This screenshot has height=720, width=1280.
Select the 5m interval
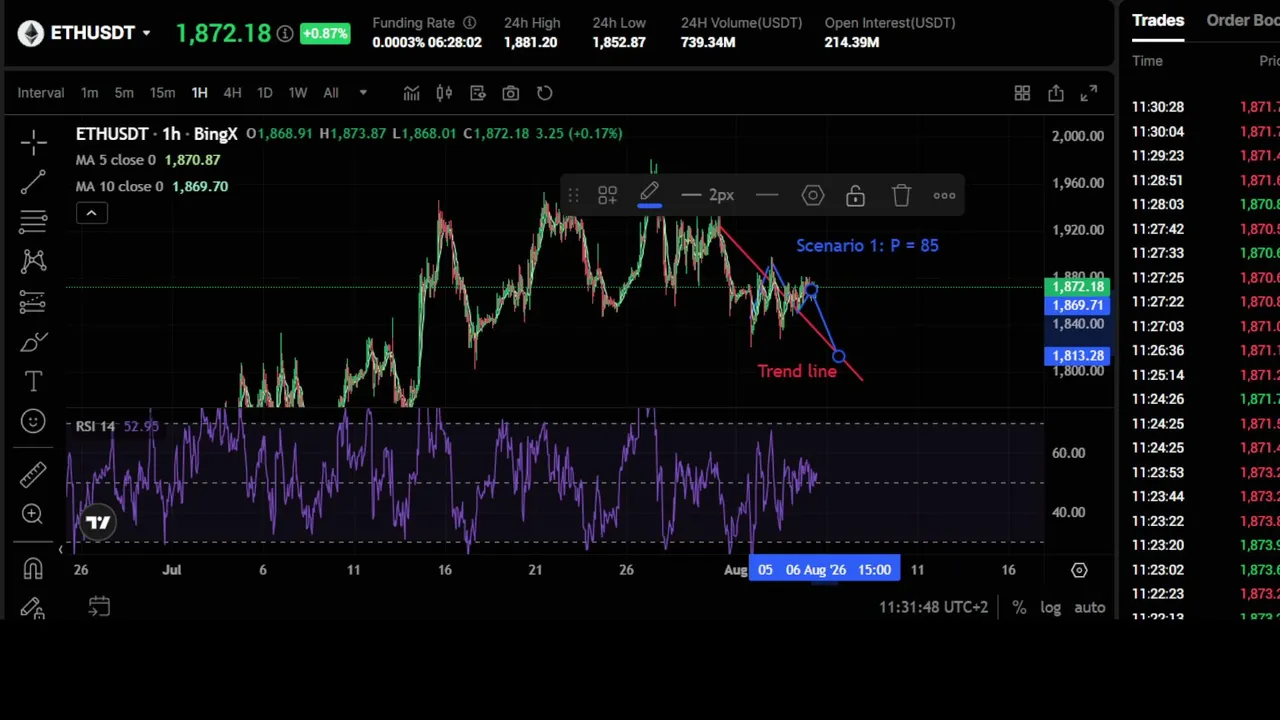tap(123, 93)
